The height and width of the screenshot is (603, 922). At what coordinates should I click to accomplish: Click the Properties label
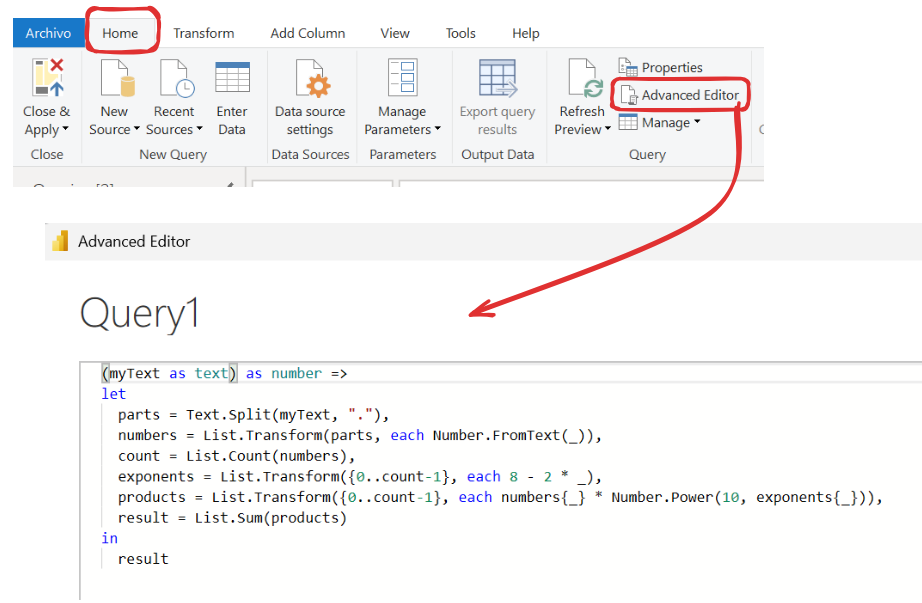pyautogui.click(x=672, y=68)
